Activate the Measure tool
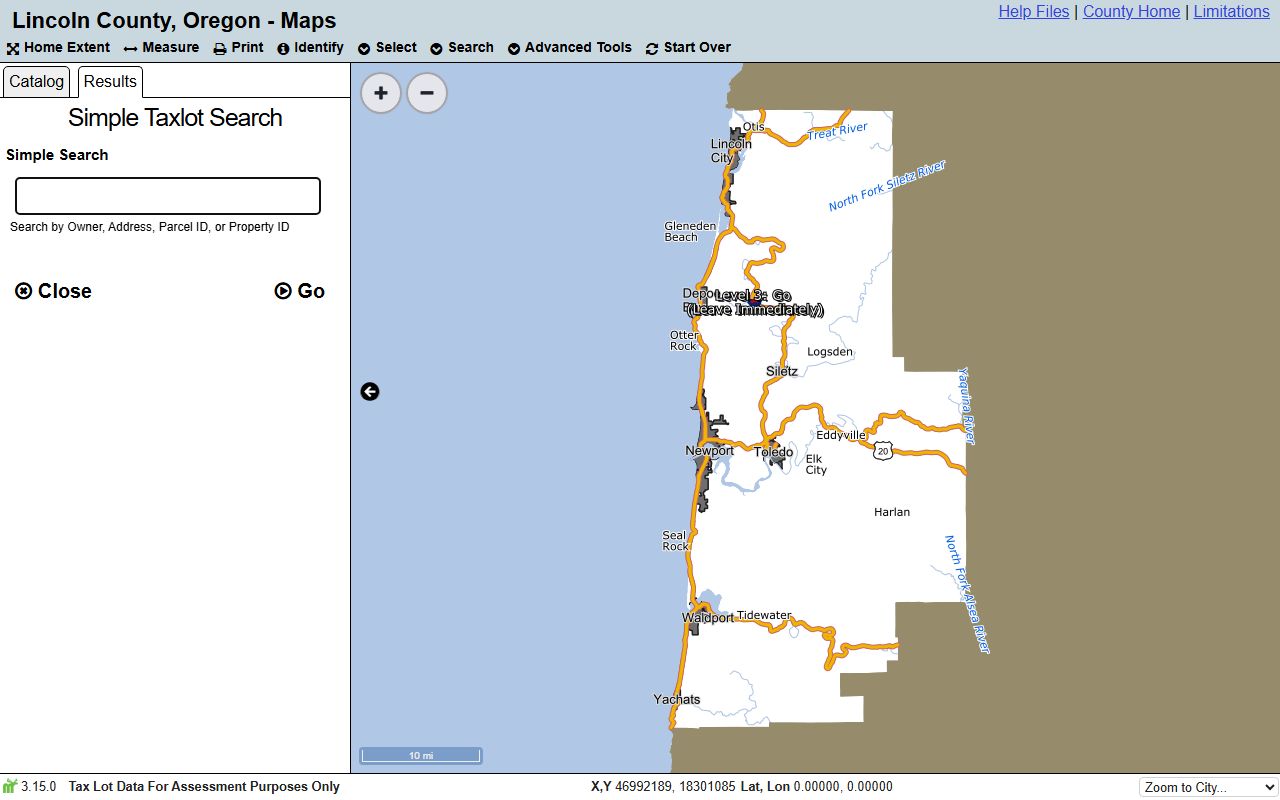 pos(161,48)
